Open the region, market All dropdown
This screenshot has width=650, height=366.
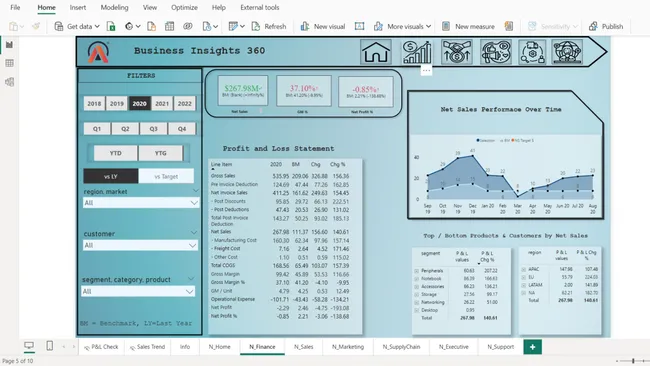[141, 203]
